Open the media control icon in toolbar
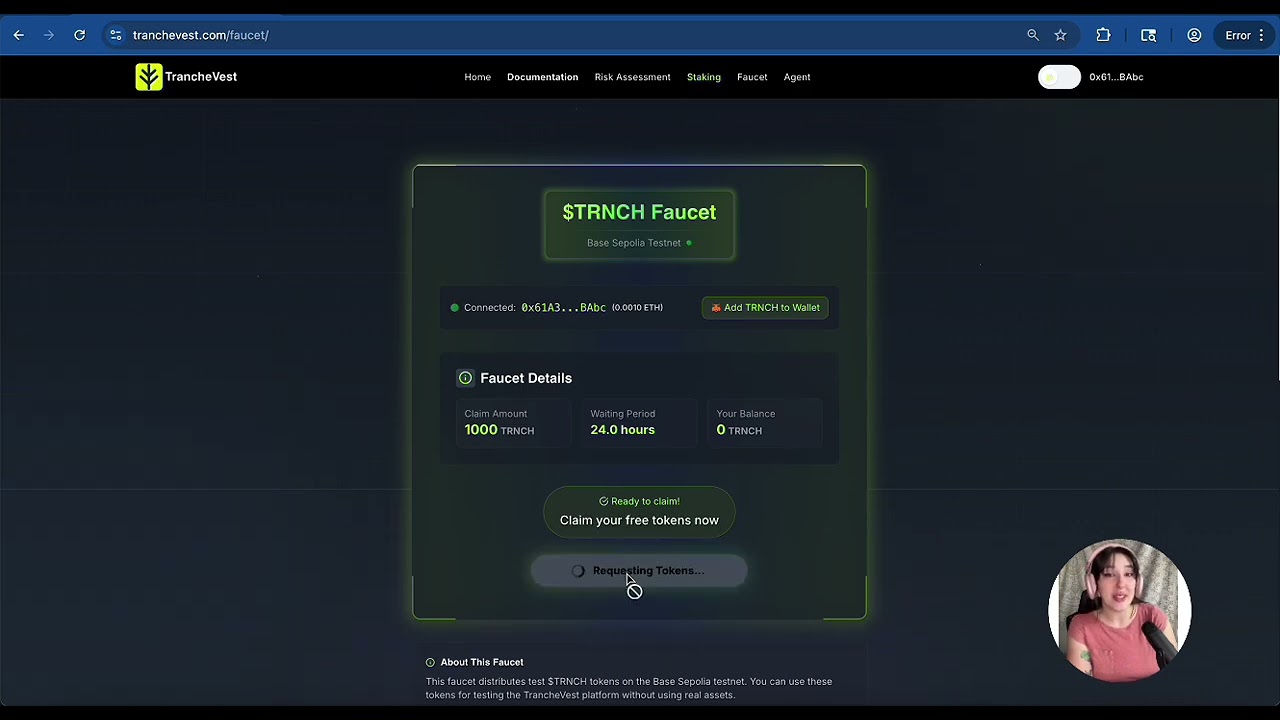 [x=1148, y=35]
